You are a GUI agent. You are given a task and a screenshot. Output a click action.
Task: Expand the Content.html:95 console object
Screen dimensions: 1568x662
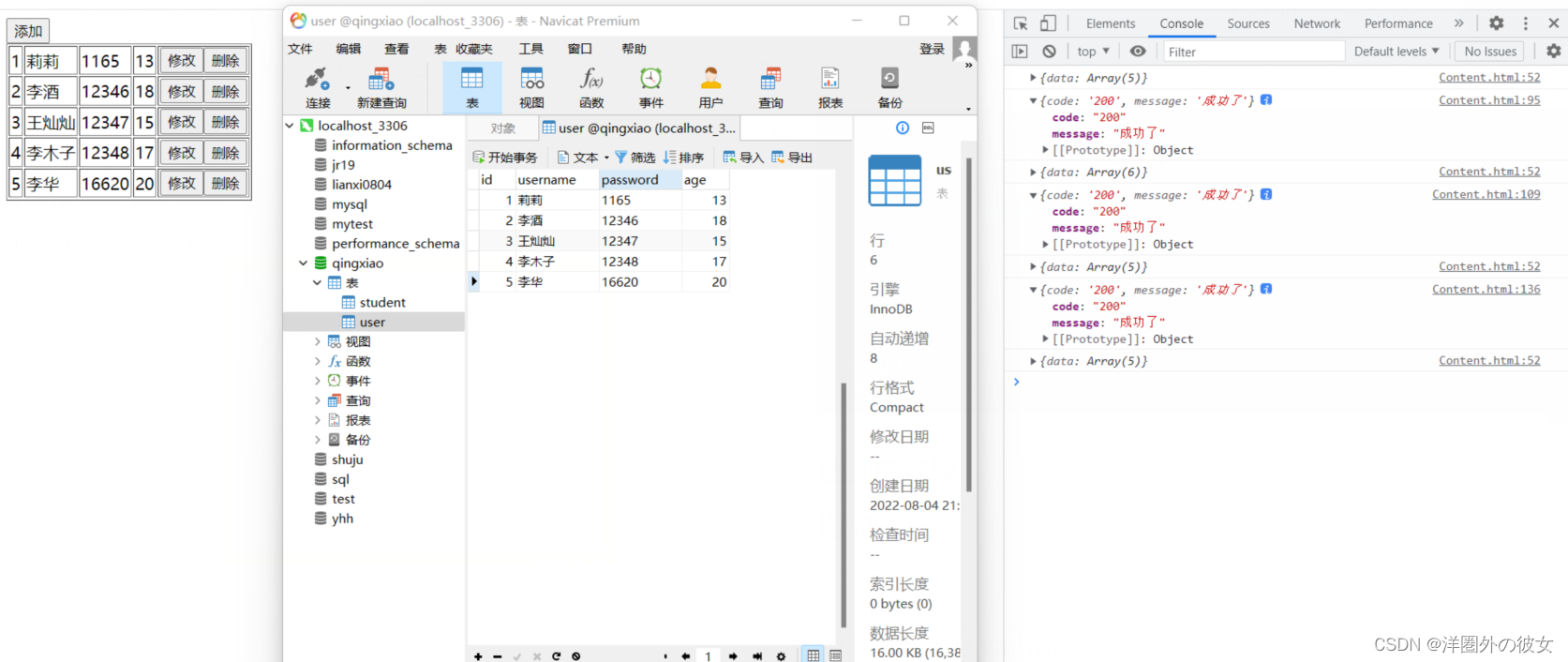1033,101
